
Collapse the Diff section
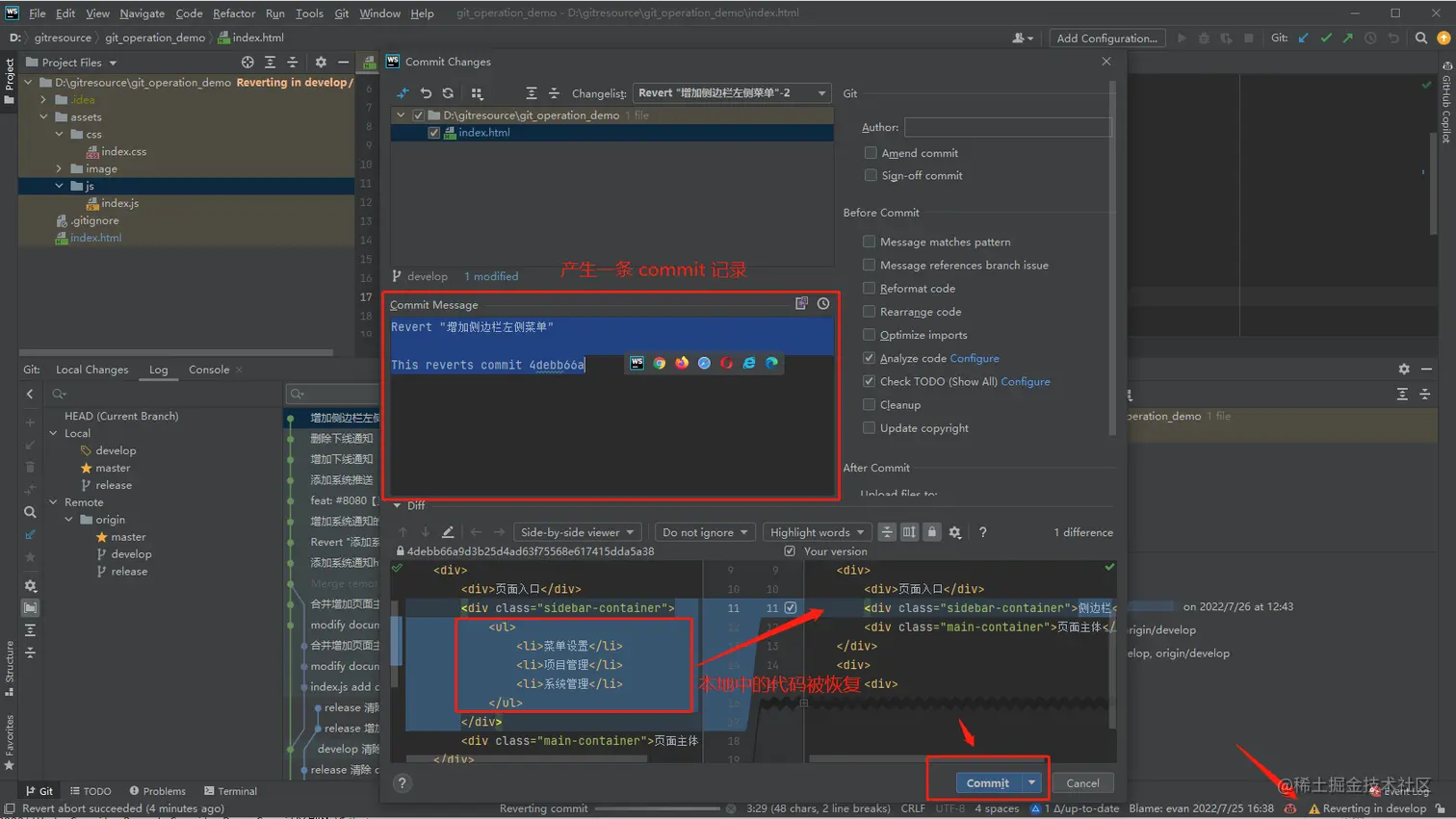click(397, 505)
